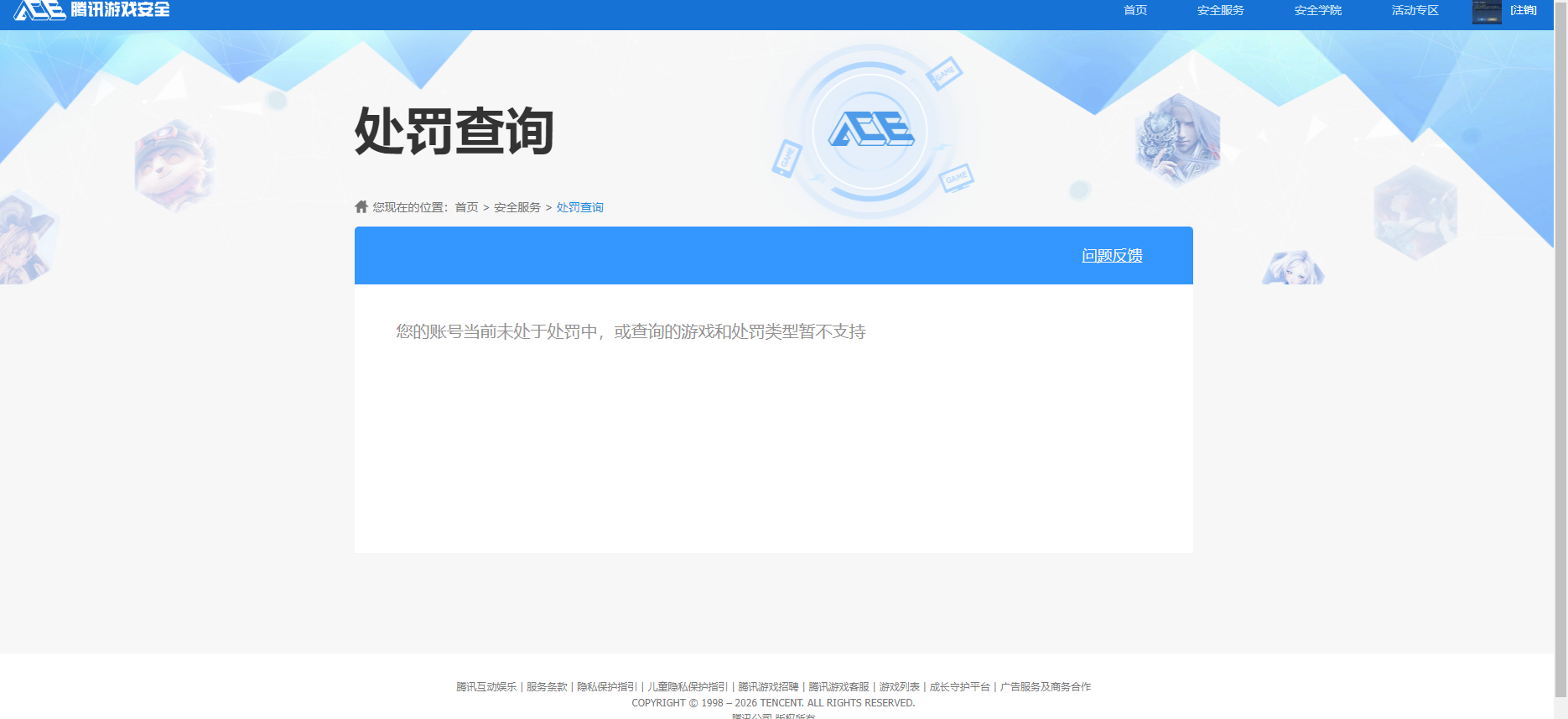
Task: Open the 安全服务 navigation menu
Action: tap(1220, 10)
